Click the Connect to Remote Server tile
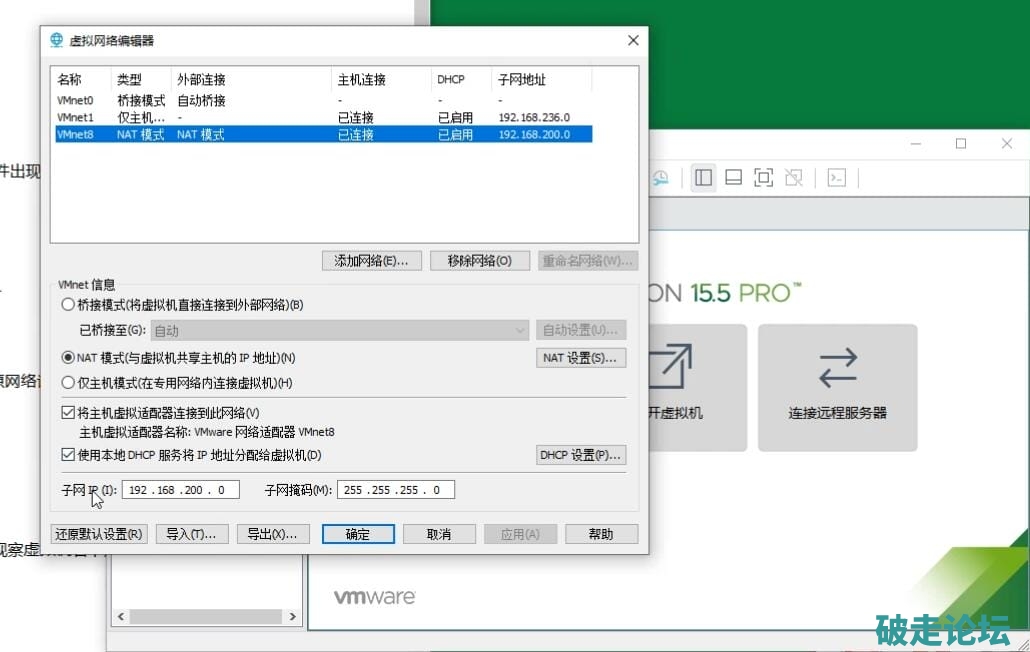 point(837,387)
